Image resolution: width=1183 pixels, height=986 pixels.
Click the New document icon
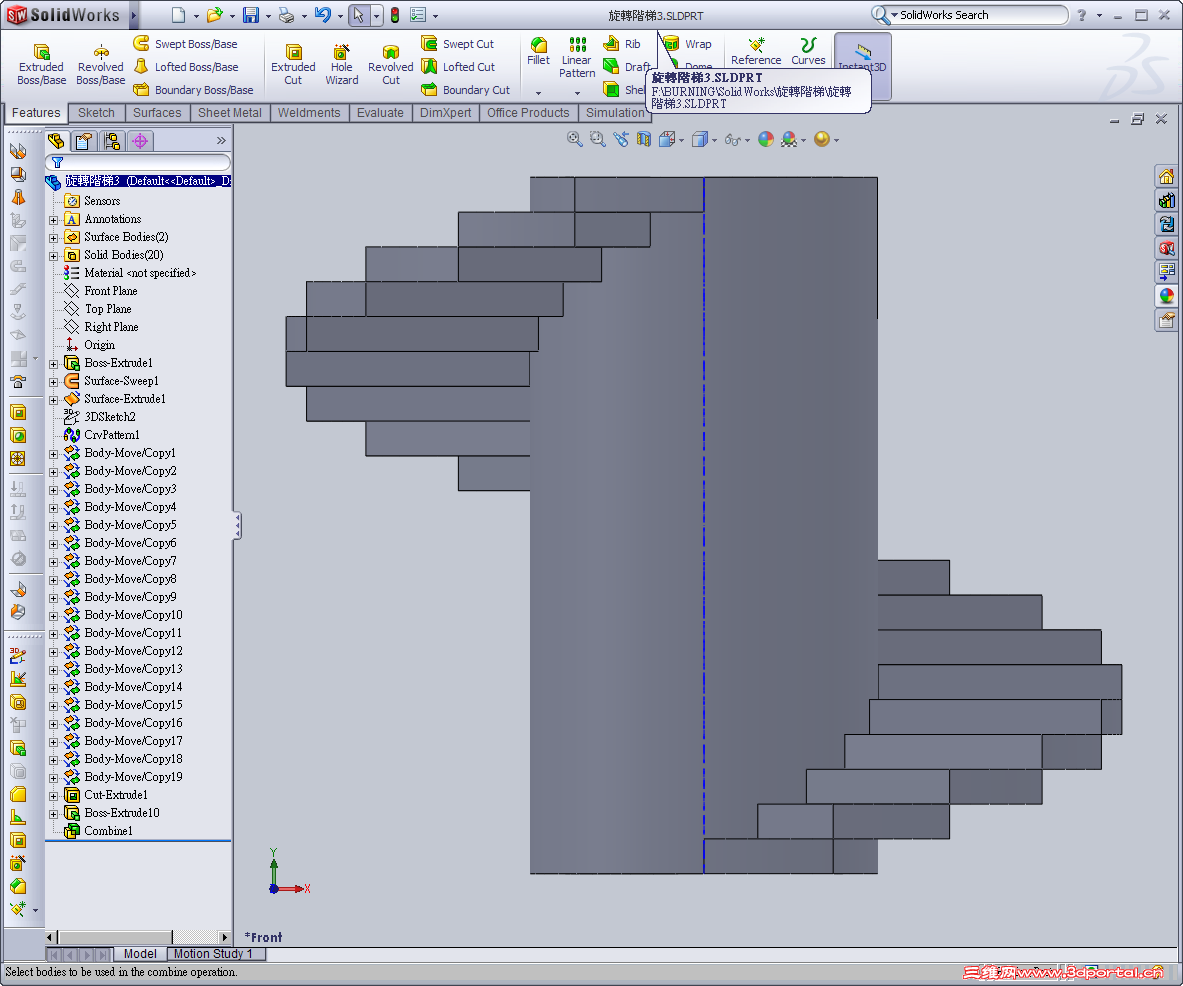coord(178,15)
